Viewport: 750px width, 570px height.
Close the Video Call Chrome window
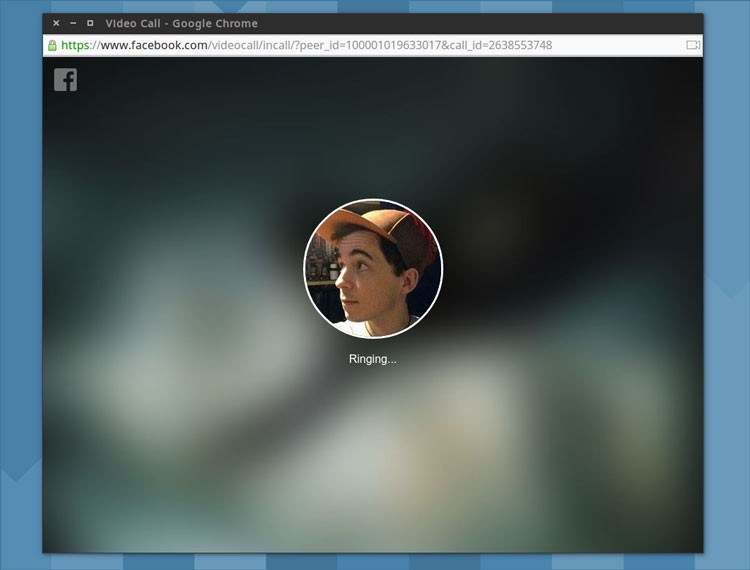pos(56,23)
